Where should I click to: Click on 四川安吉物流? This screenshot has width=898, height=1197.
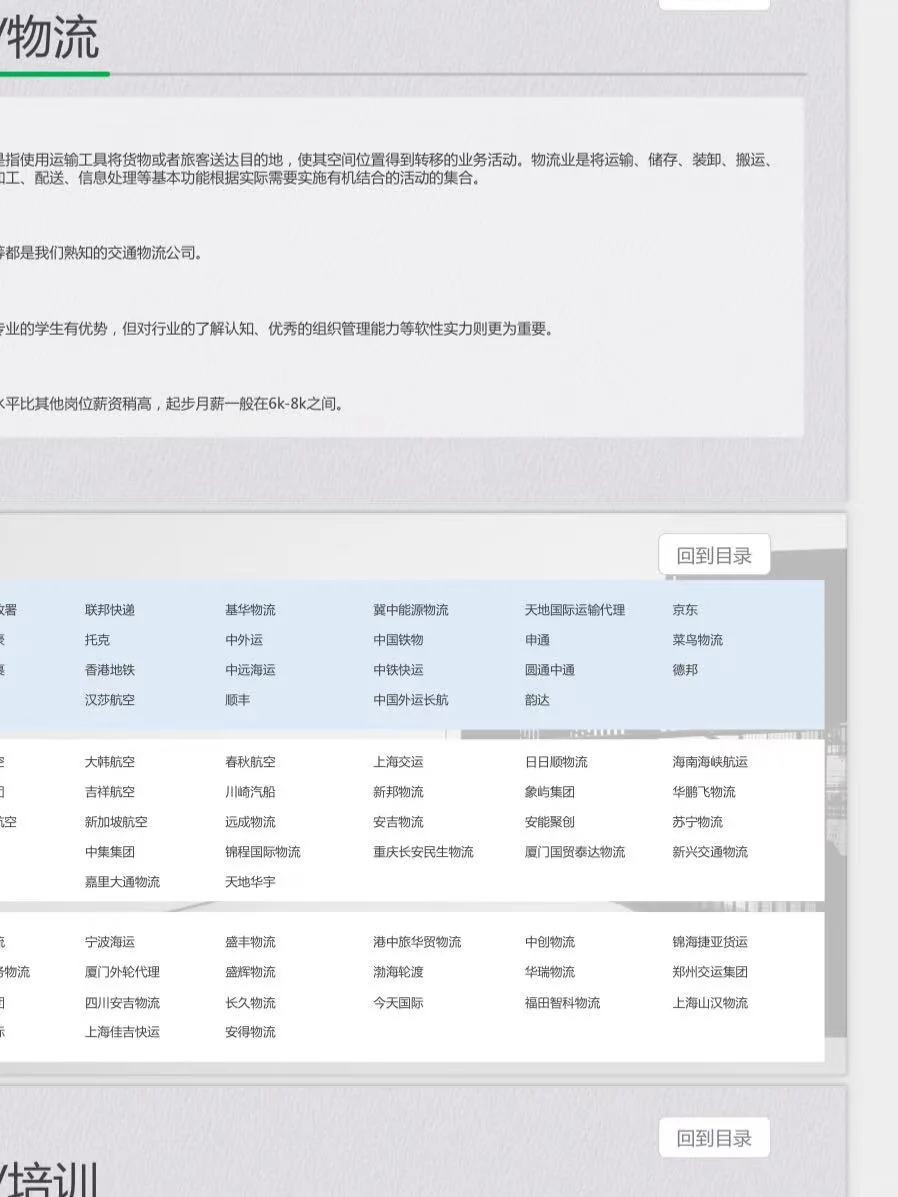tap(122, 1002)
